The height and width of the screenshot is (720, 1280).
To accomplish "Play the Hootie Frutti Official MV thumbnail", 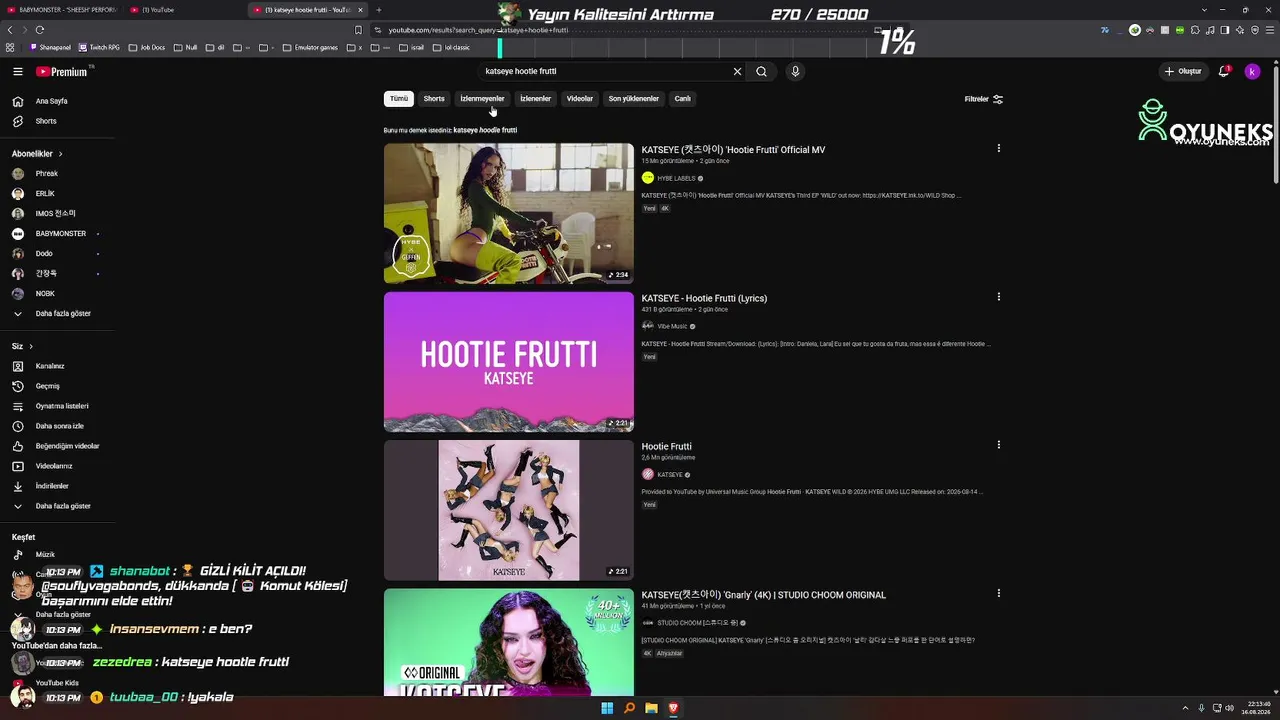I will pos(509,213).
